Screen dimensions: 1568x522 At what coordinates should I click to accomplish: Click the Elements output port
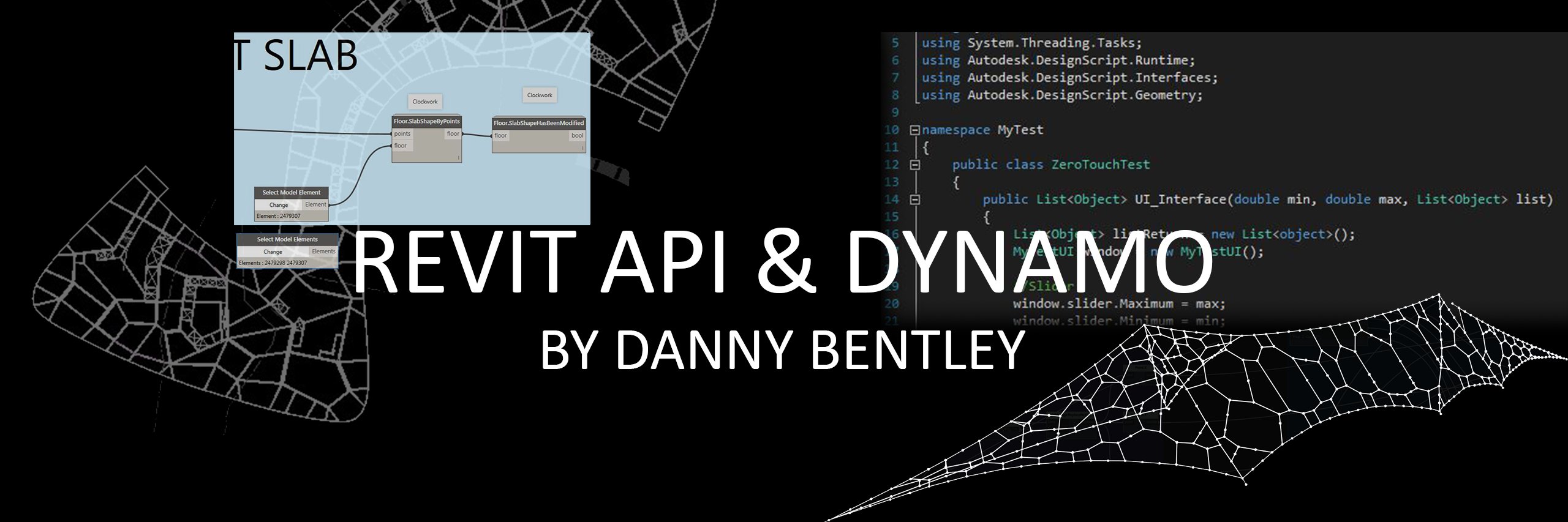click(x=323, y=252)
